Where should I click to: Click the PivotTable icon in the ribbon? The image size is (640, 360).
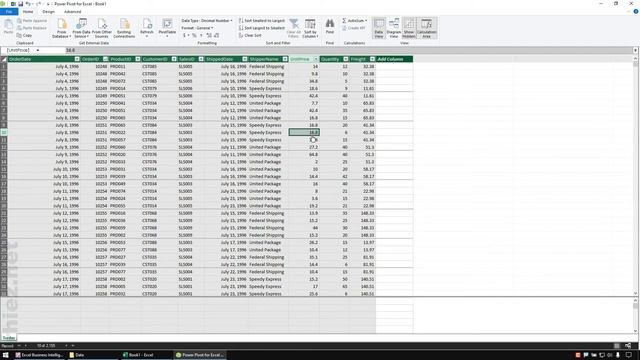(x=167, y=28)
